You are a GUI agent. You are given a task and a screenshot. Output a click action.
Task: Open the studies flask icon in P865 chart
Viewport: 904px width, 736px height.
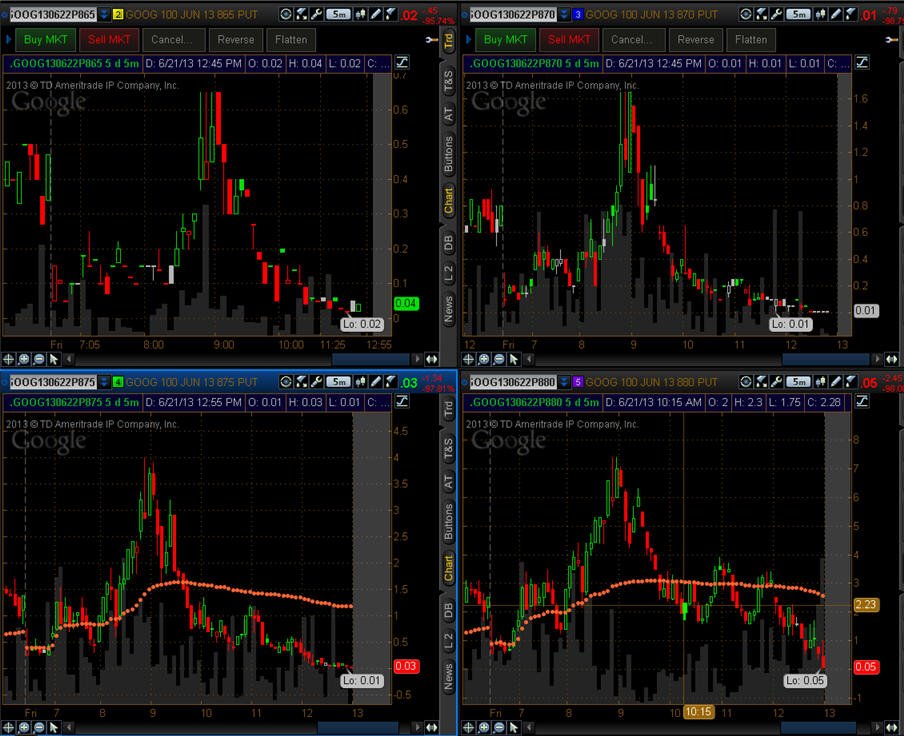[301, 14]
